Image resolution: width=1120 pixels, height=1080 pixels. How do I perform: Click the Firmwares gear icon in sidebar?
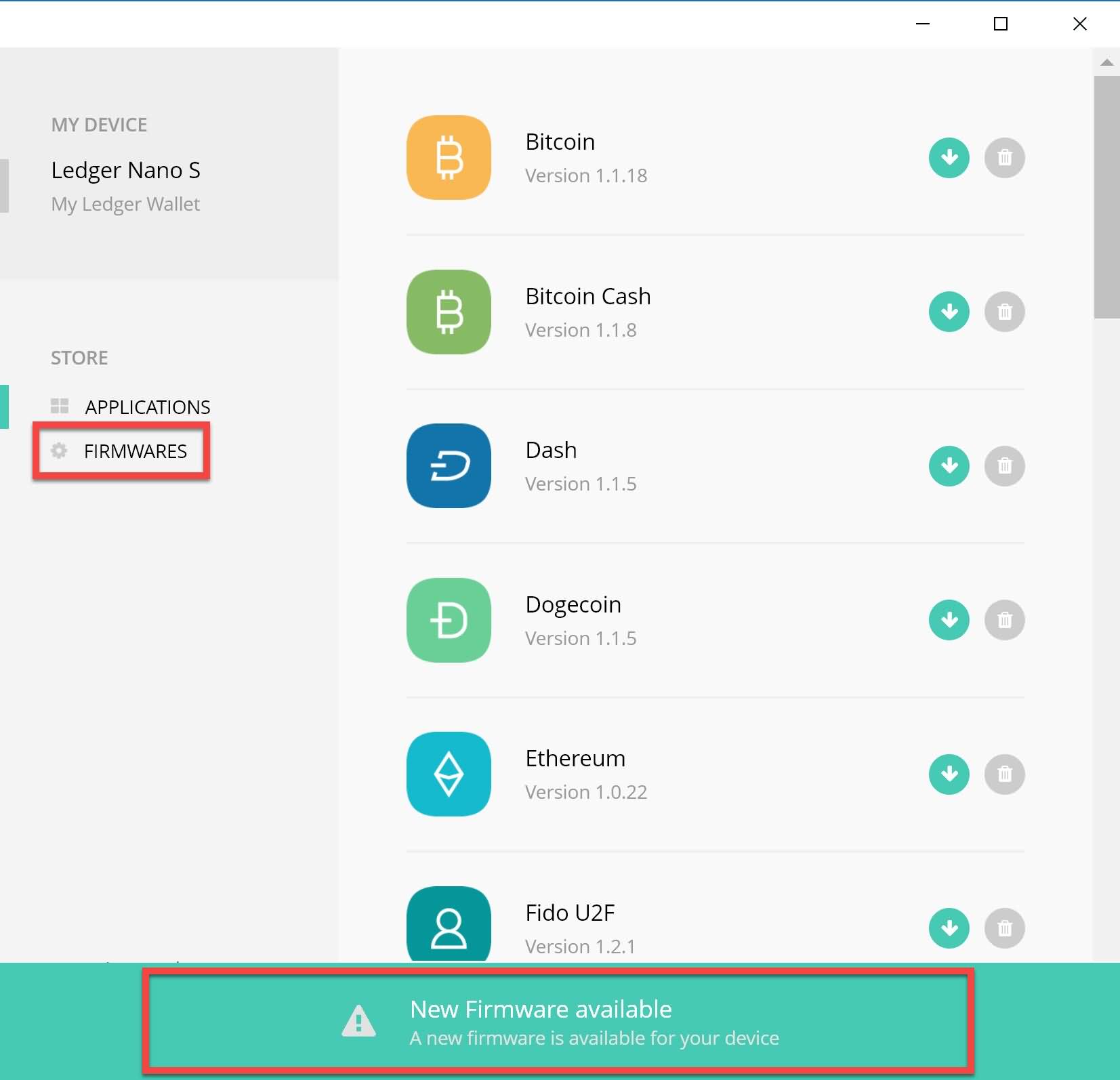[59, 451]
